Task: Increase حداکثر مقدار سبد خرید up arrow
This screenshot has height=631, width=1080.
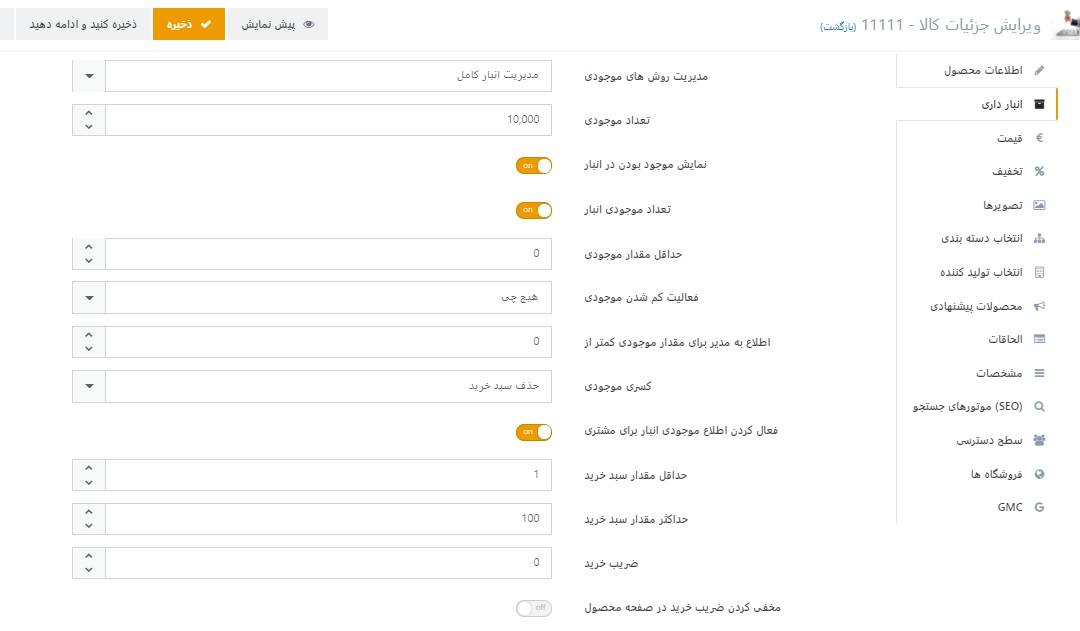Action: (88, 511)
